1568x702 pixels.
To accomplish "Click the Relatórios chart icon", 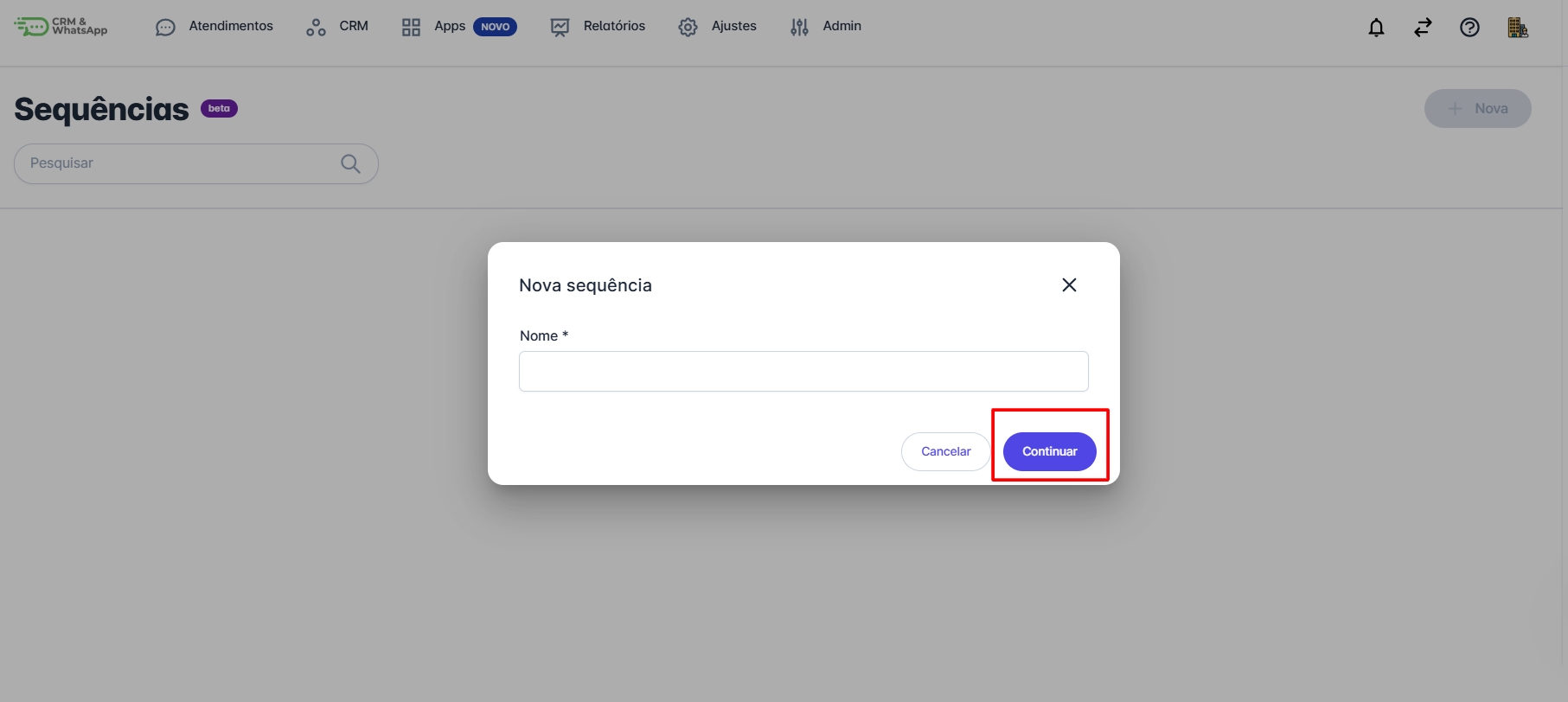I will point(560,28).
